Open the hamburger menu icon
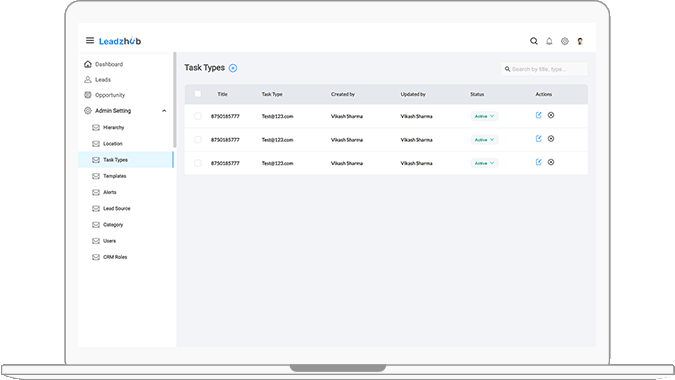The width and height of the screenshot is (675, 380). pos(90,40)
